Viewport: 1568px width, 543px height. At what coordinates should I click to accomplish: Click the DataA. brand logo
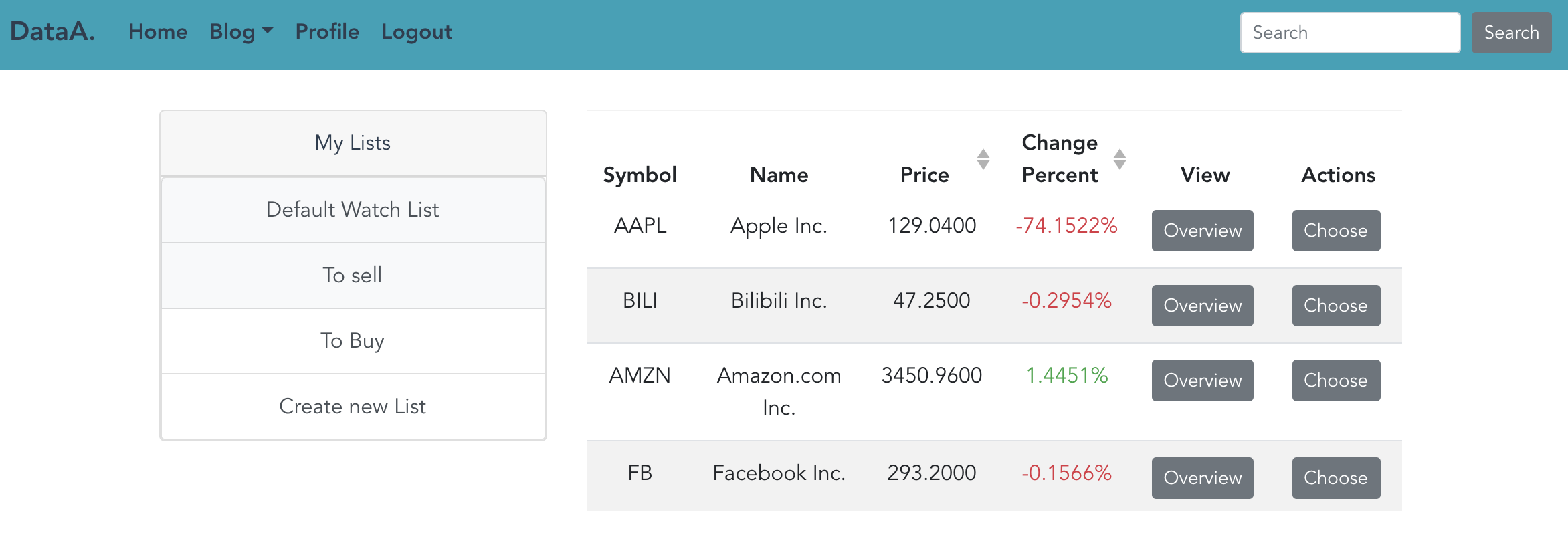click(53, 31)
